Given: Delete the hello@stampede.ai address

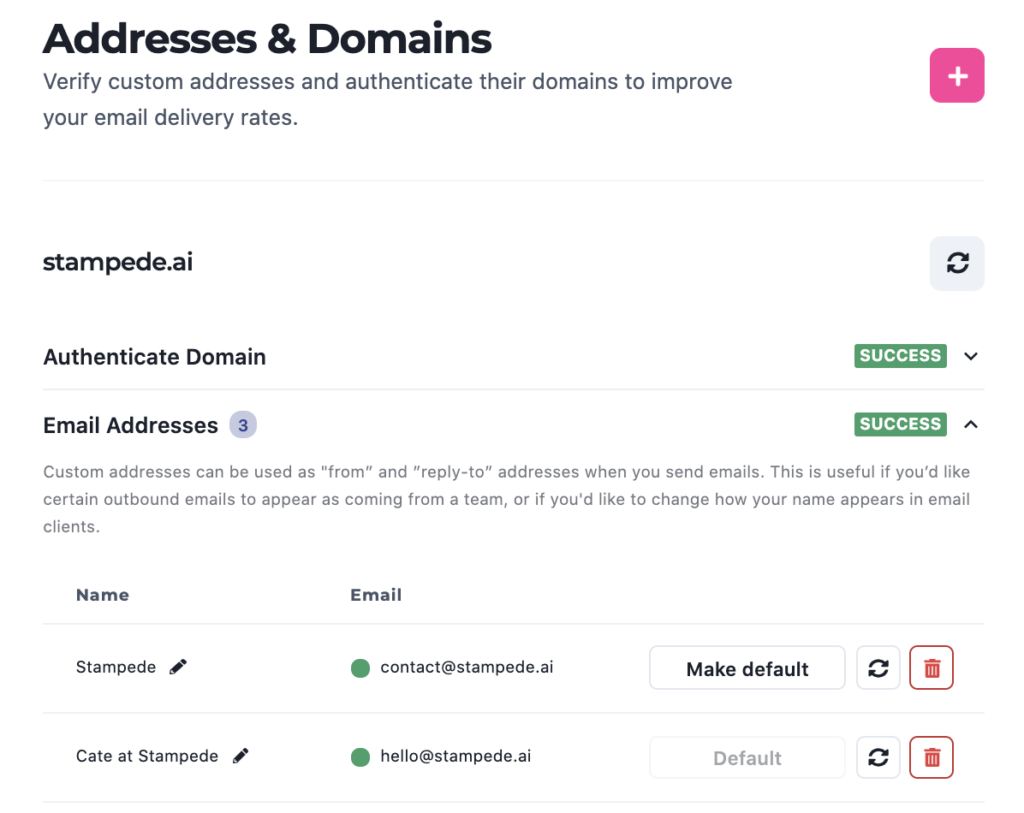Looking at the screenshot, I should [x=932, y=757].
